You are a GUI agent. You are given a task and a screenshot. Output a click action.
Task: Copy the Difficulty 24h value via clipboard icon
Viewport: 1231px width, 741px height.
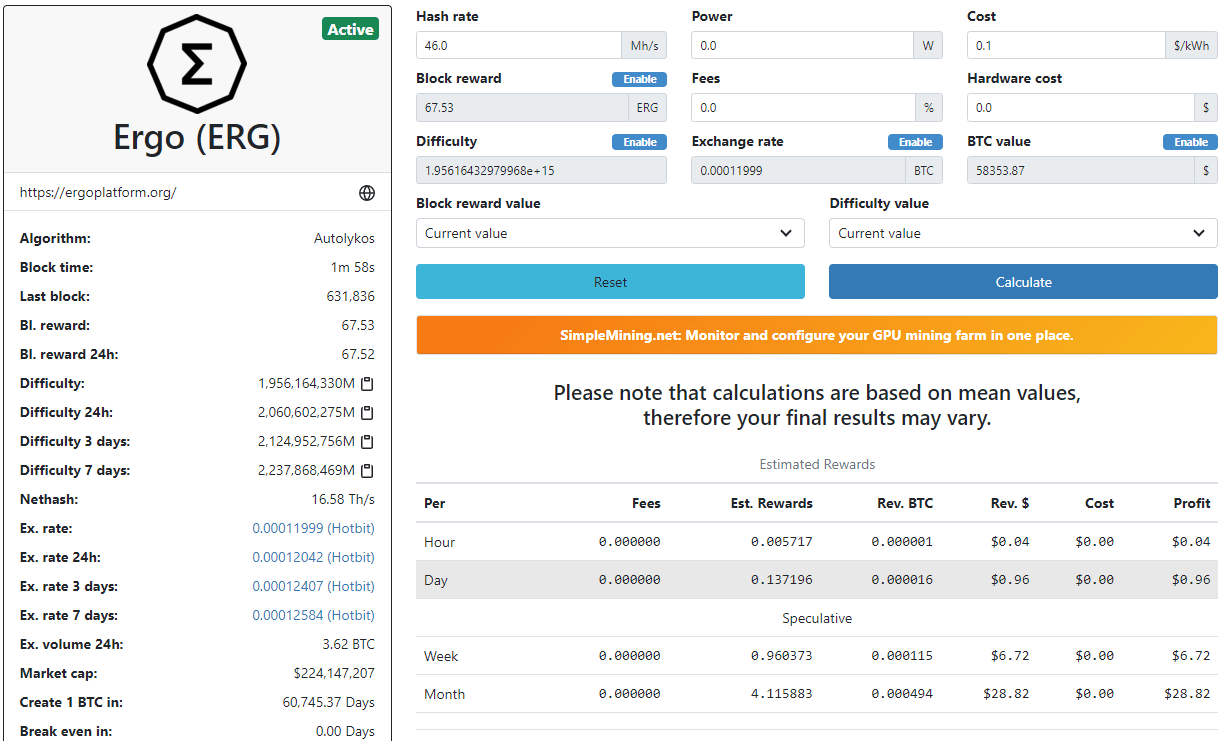click(x=367, y=413)
